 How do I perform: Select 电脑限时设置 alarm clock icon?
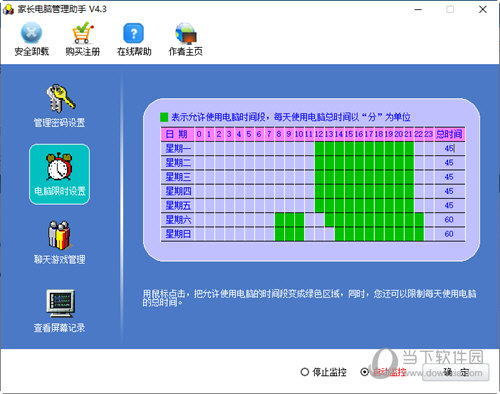point(59,166)
